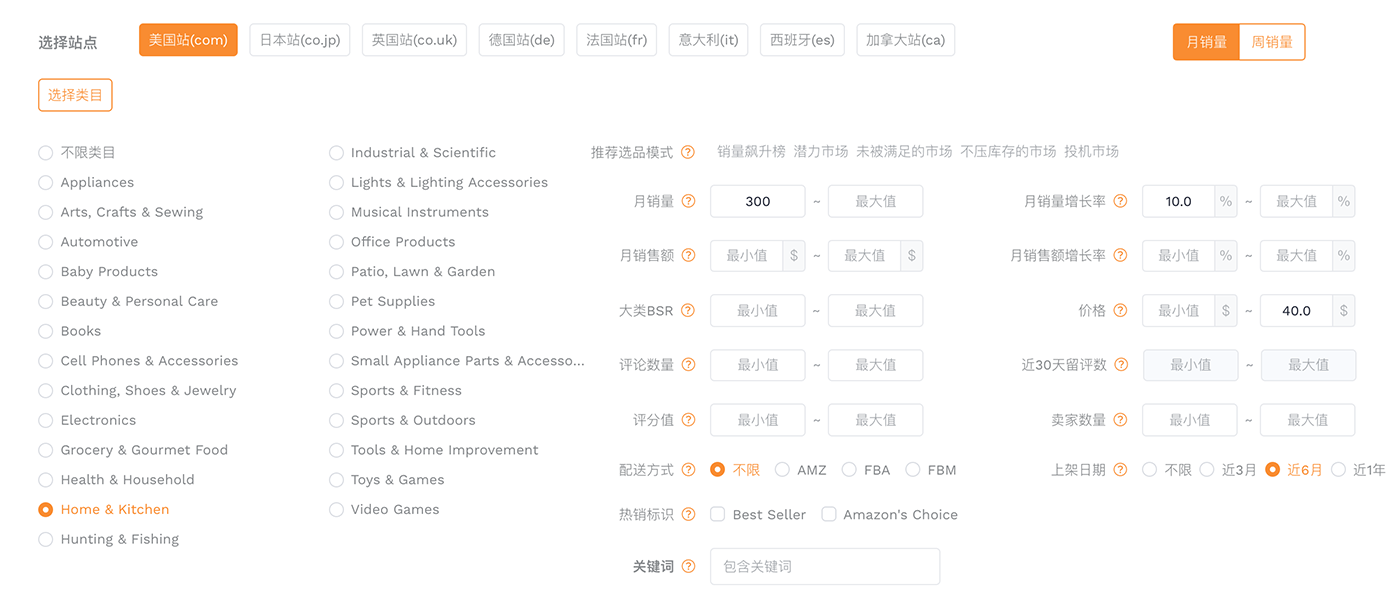Click the help icon for 推荐选品模式

687,152
